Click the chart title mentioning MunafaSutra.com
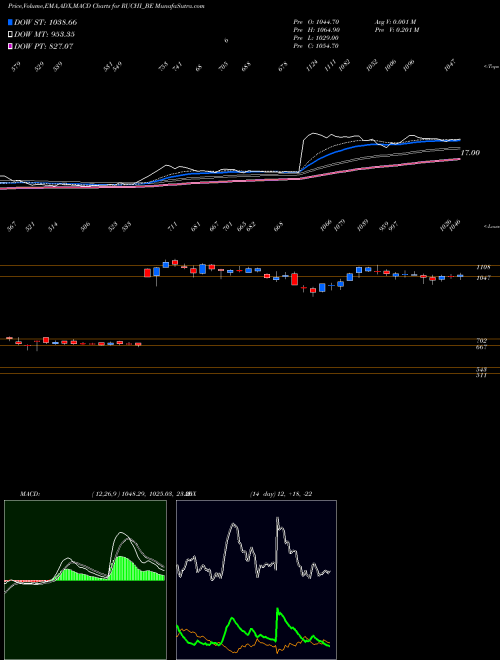The height and width of the screenshot is (660, 500). (x=106, y=7)
